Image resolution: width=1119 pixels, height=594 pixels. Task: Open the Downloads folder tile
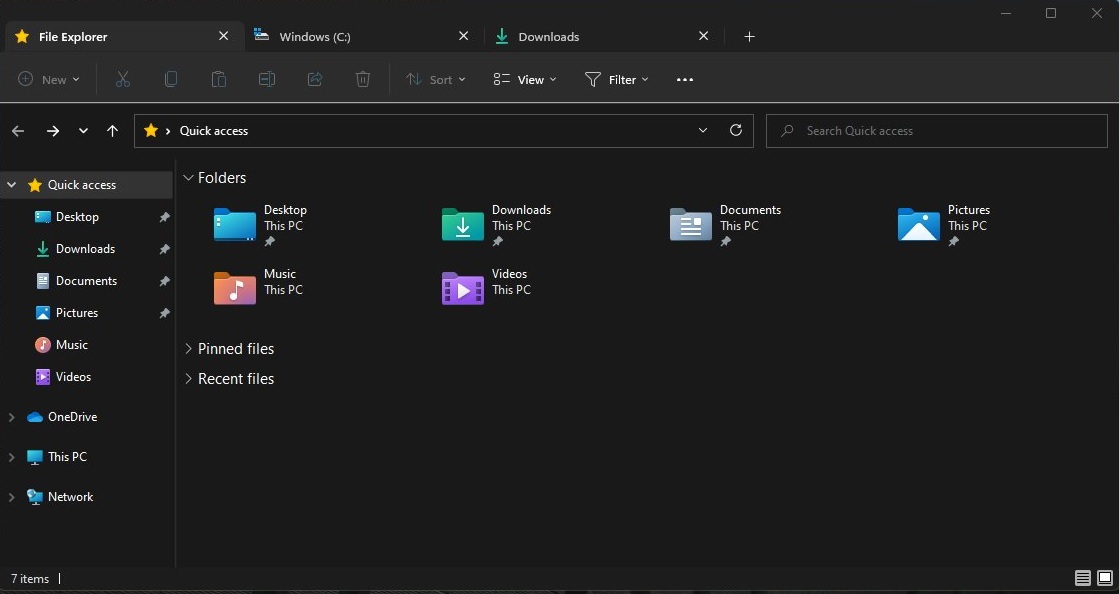tap(497, 226)
